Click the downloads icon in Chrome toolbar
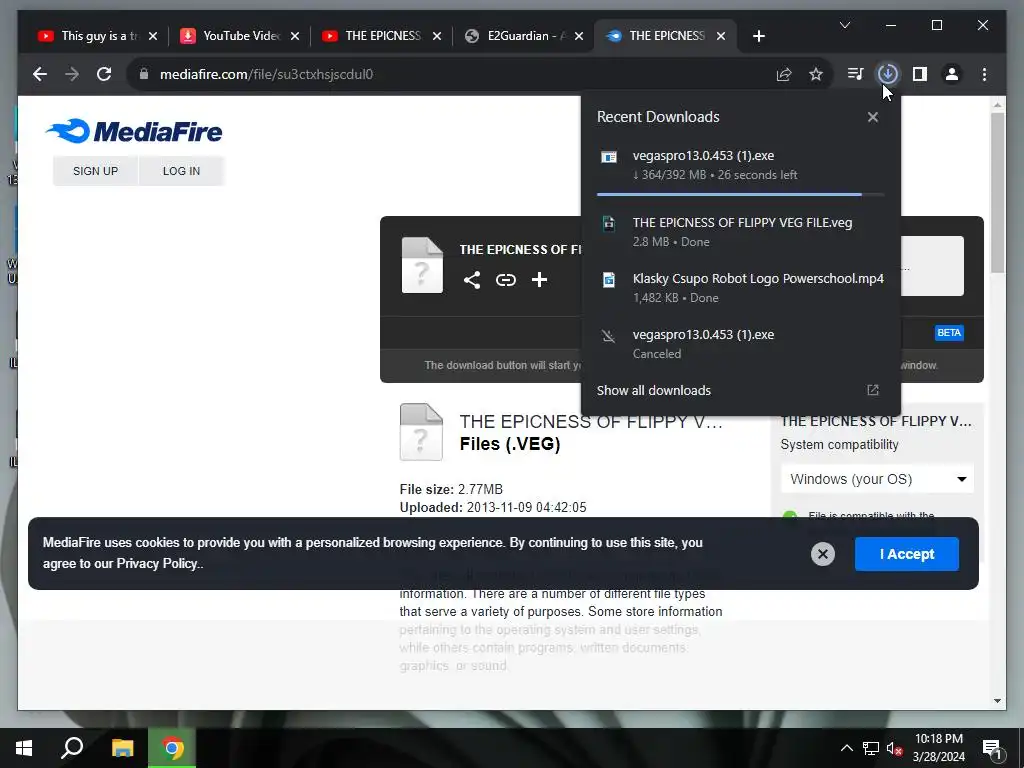This screenshot has height=768, width=1024. tap(888, 74)
